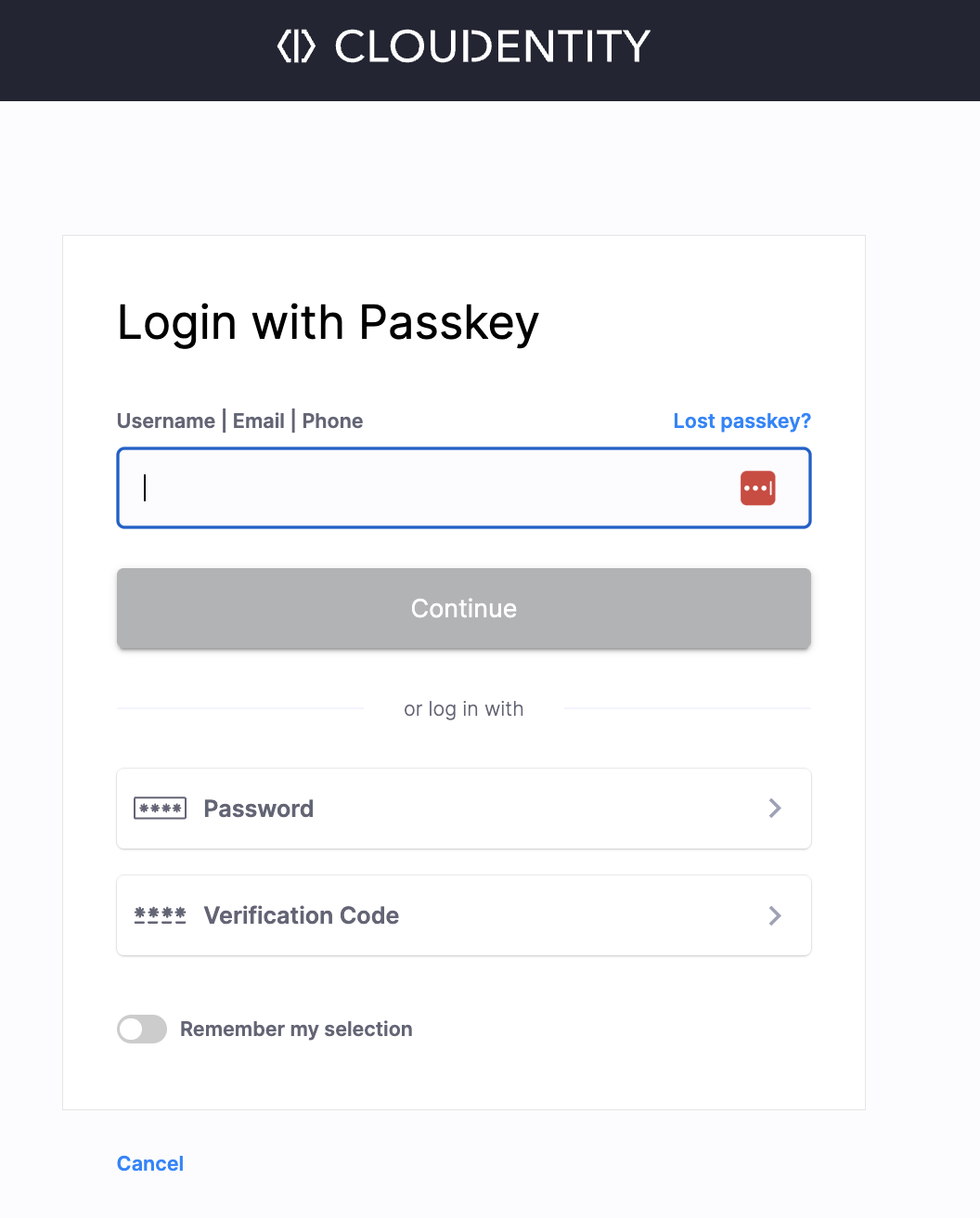Open the password manager icon in the username field
Image resolution: width=980 pixels, height=1218 pixels.
point(757,488)
